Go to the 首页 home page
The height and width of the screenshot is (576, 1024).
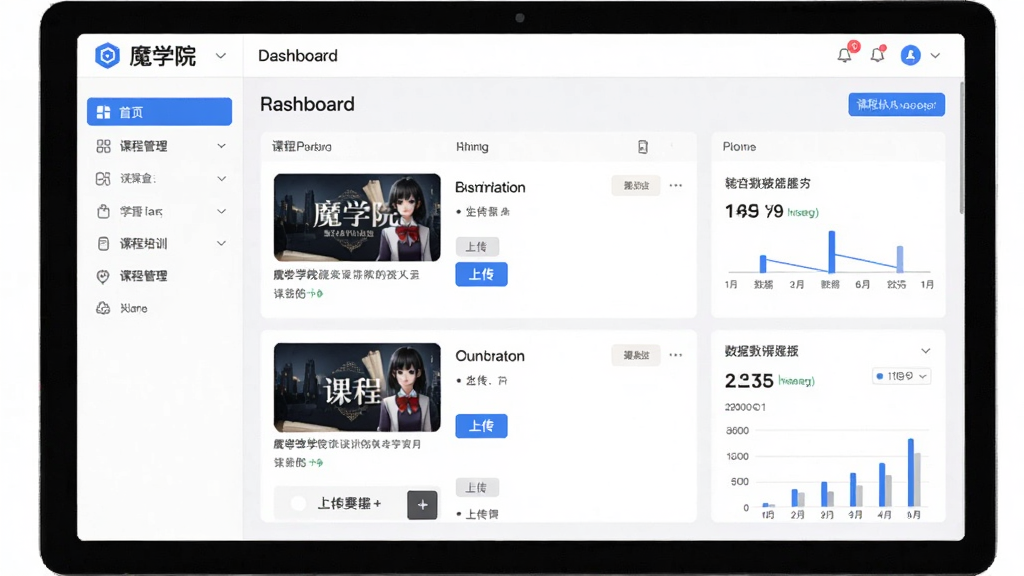(159, 112)
